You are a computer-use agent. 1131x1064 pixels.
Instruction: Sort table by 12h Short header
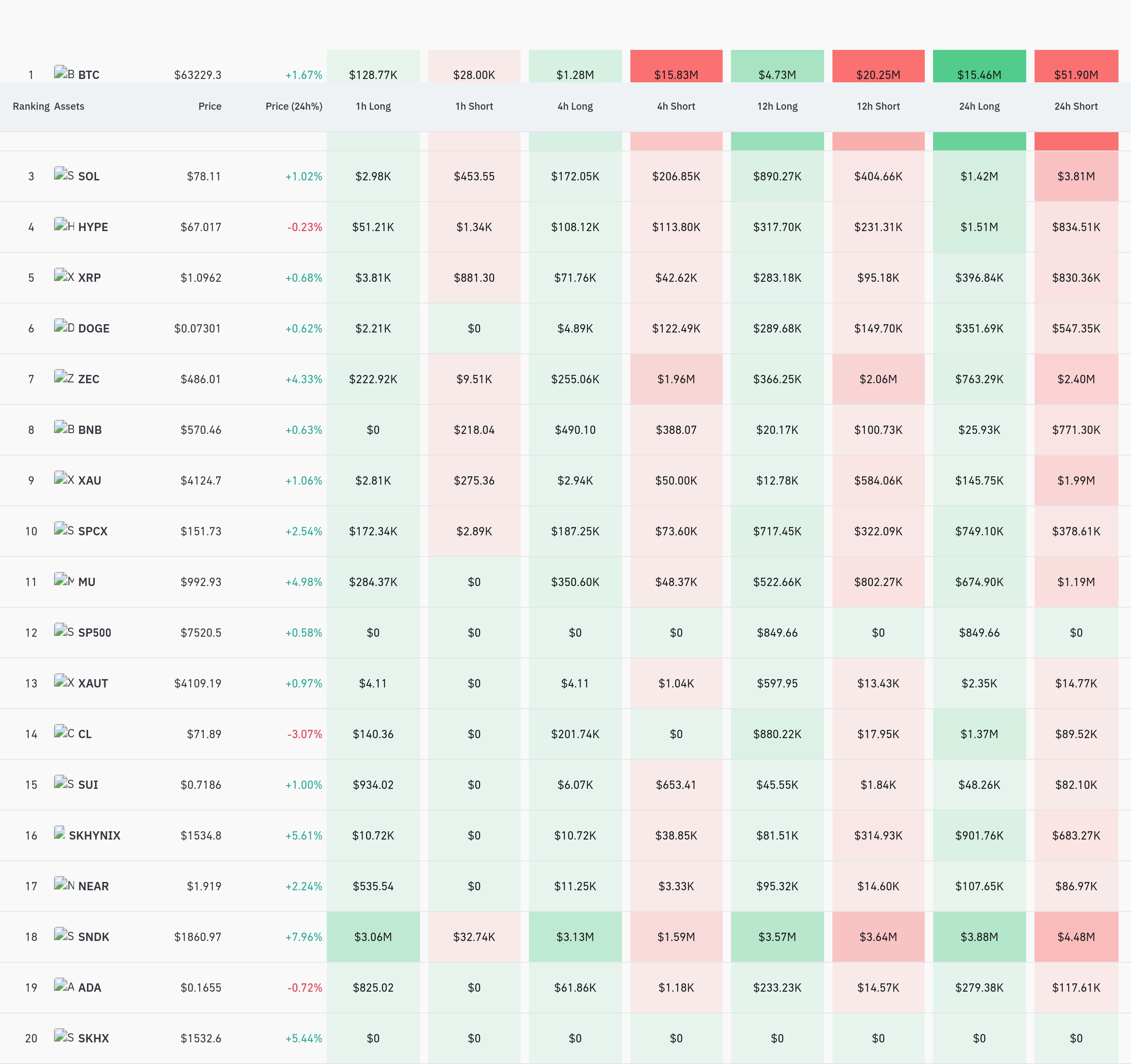pos(878,106)
